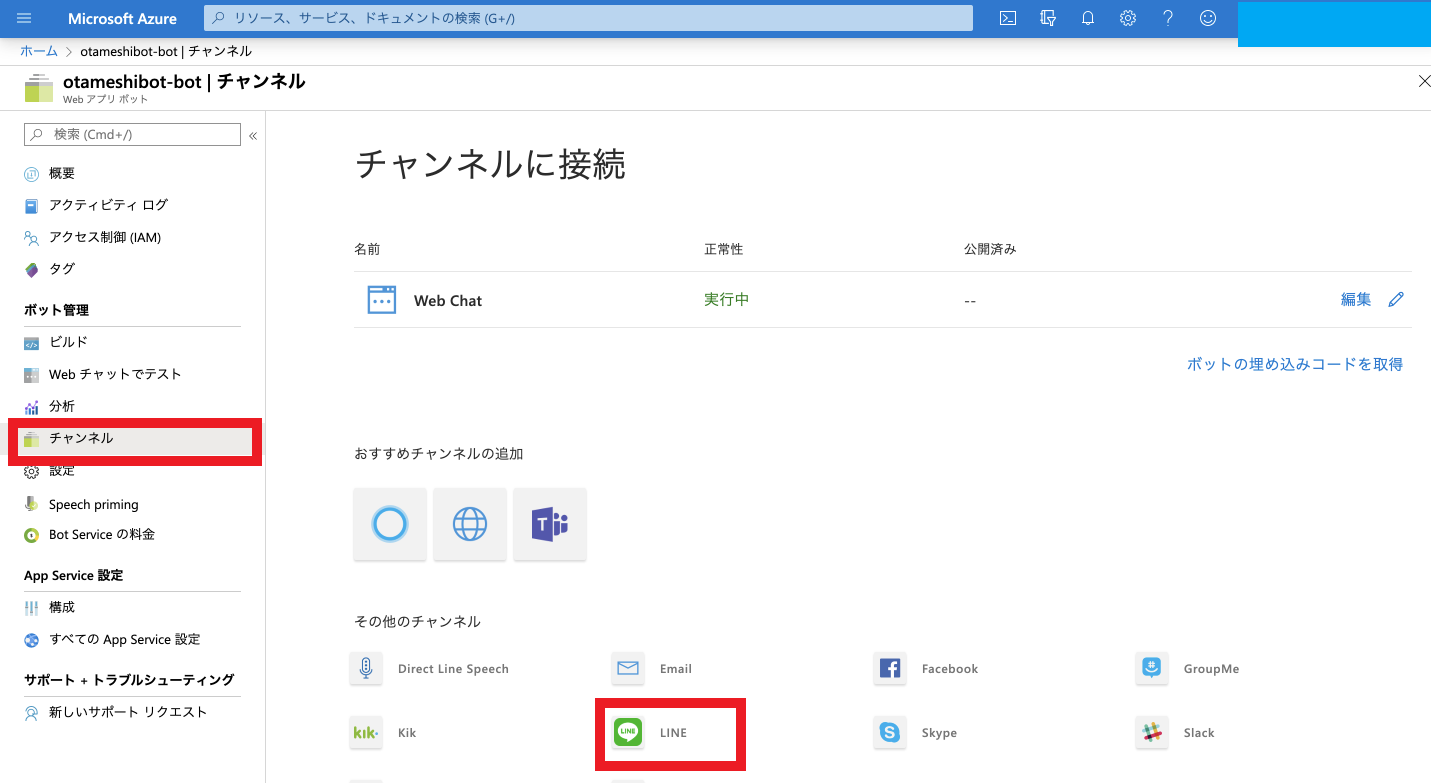
Task: Focus the top Azure resource search bar
Action: coord(588,18)
